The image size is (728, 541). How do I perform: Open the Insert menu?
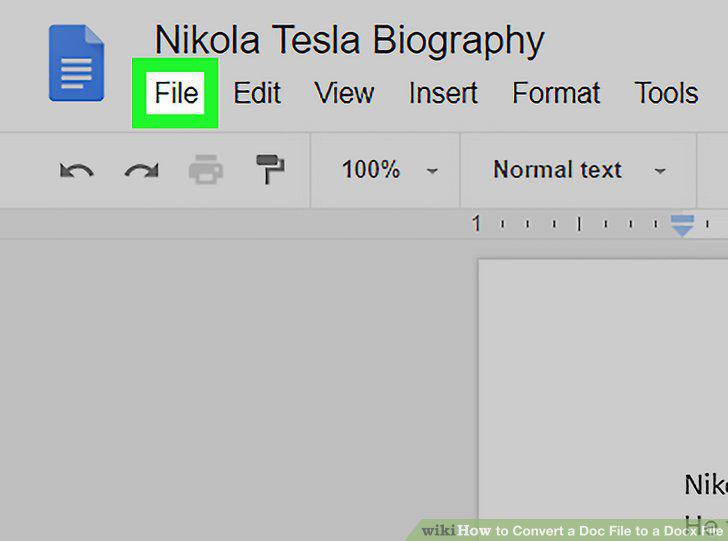pos(443,93)
